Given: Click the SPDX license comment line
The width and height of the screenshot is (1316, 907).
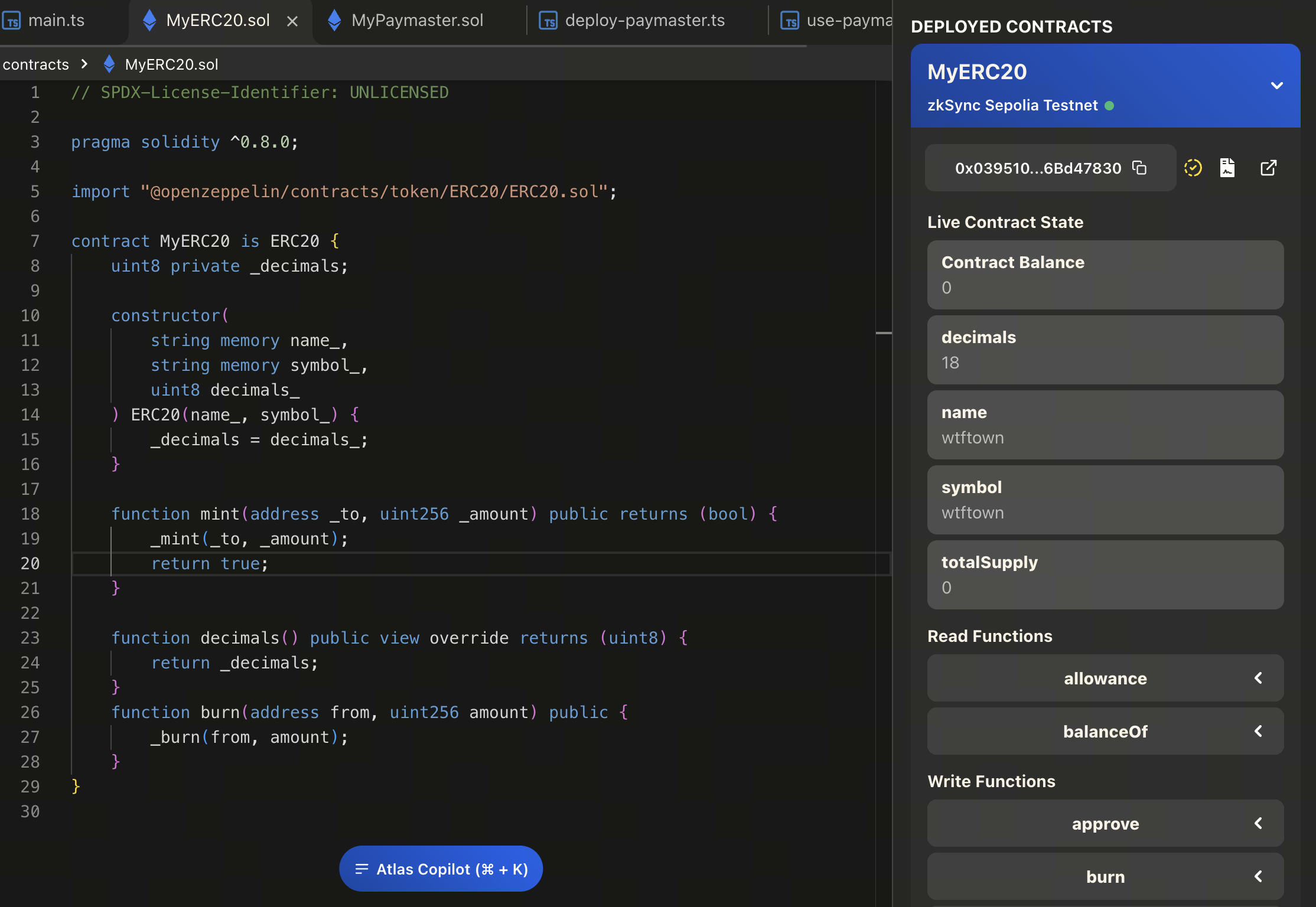Looking at the screenshot, I should 260,92.
